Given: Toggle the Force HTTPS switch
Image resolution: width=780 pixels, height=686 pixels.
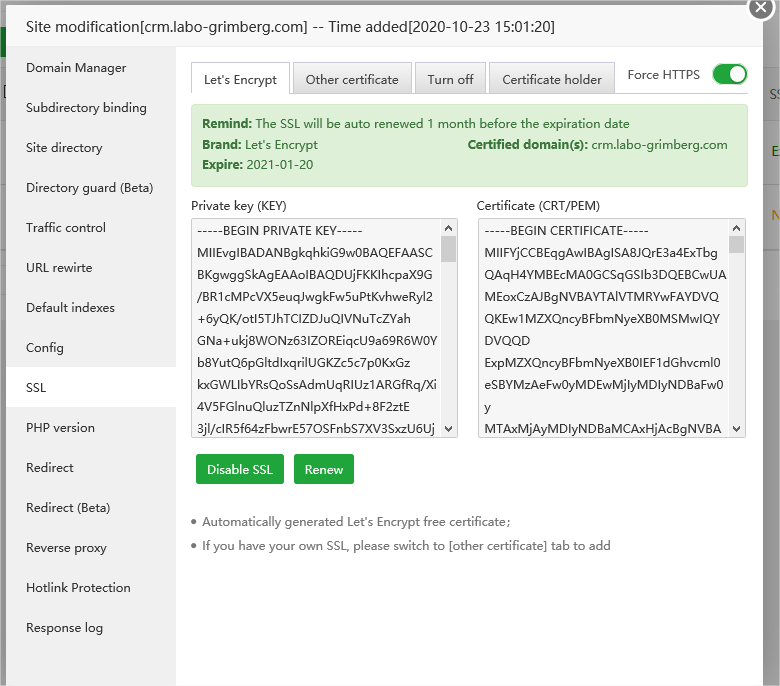Looking at the screenshot, I should click(x=729, y=75).
